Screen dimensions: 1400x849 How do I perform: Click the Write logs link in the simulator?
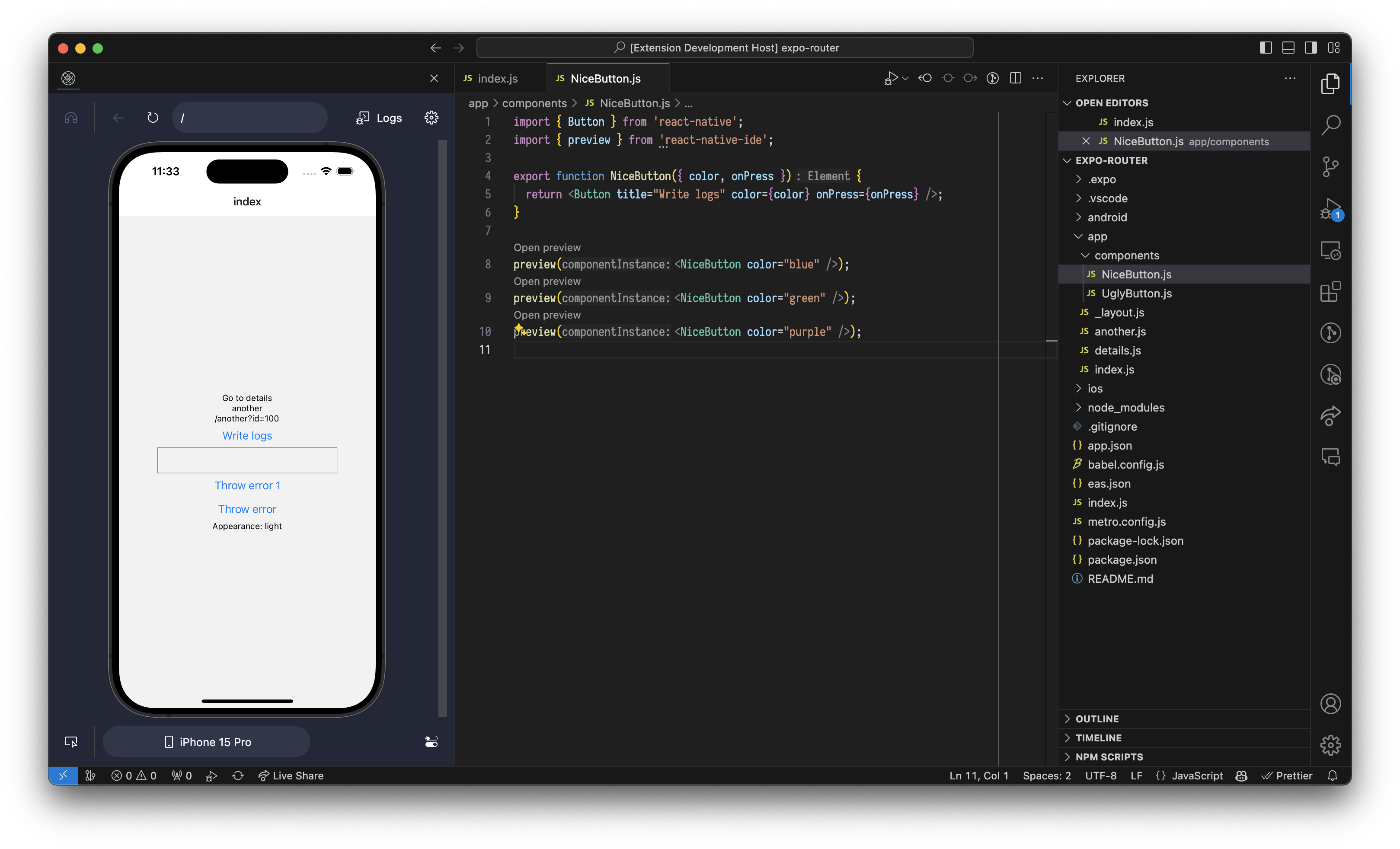coord(246,436)
